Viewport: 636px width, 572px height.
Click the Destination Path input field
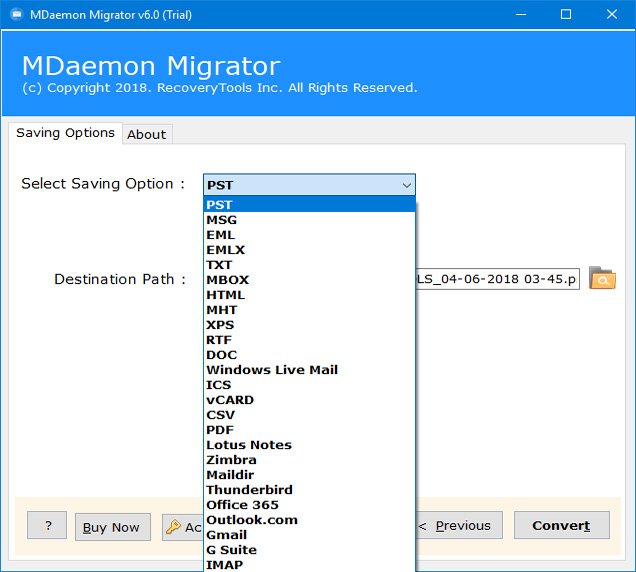tap(497, 279)
